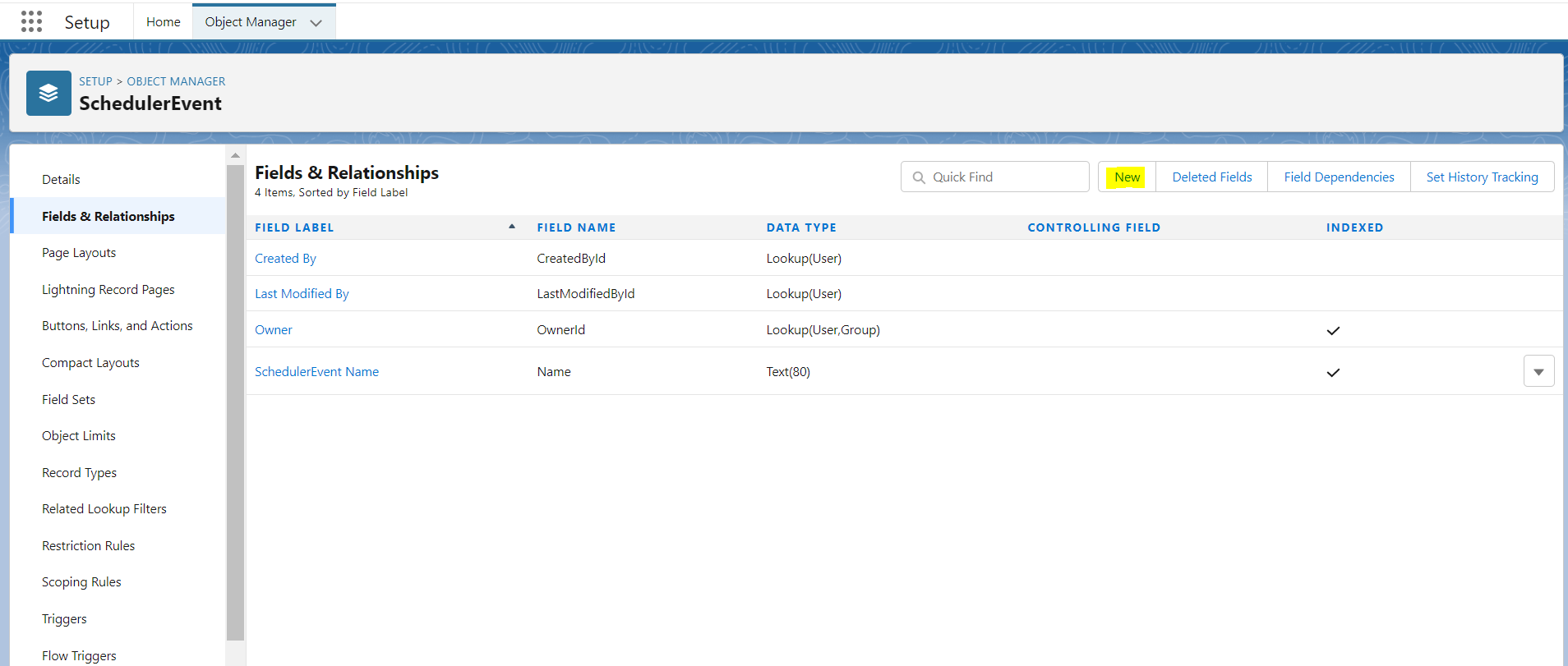Screen dimensions: 1568x666
Task: Type in the Quick Find search box
Action: point(1004,177)
